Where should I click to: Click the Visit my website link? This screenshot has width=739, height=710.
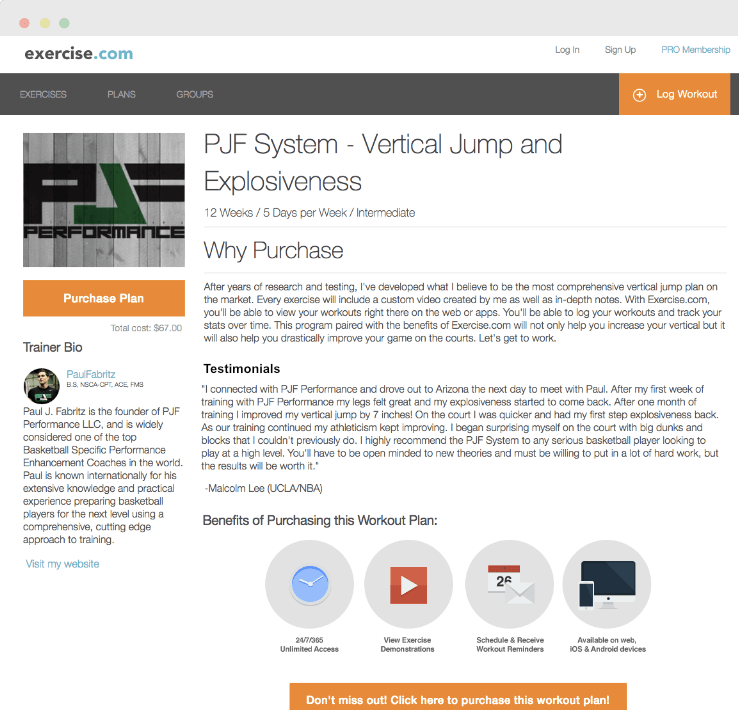point(63,564)
